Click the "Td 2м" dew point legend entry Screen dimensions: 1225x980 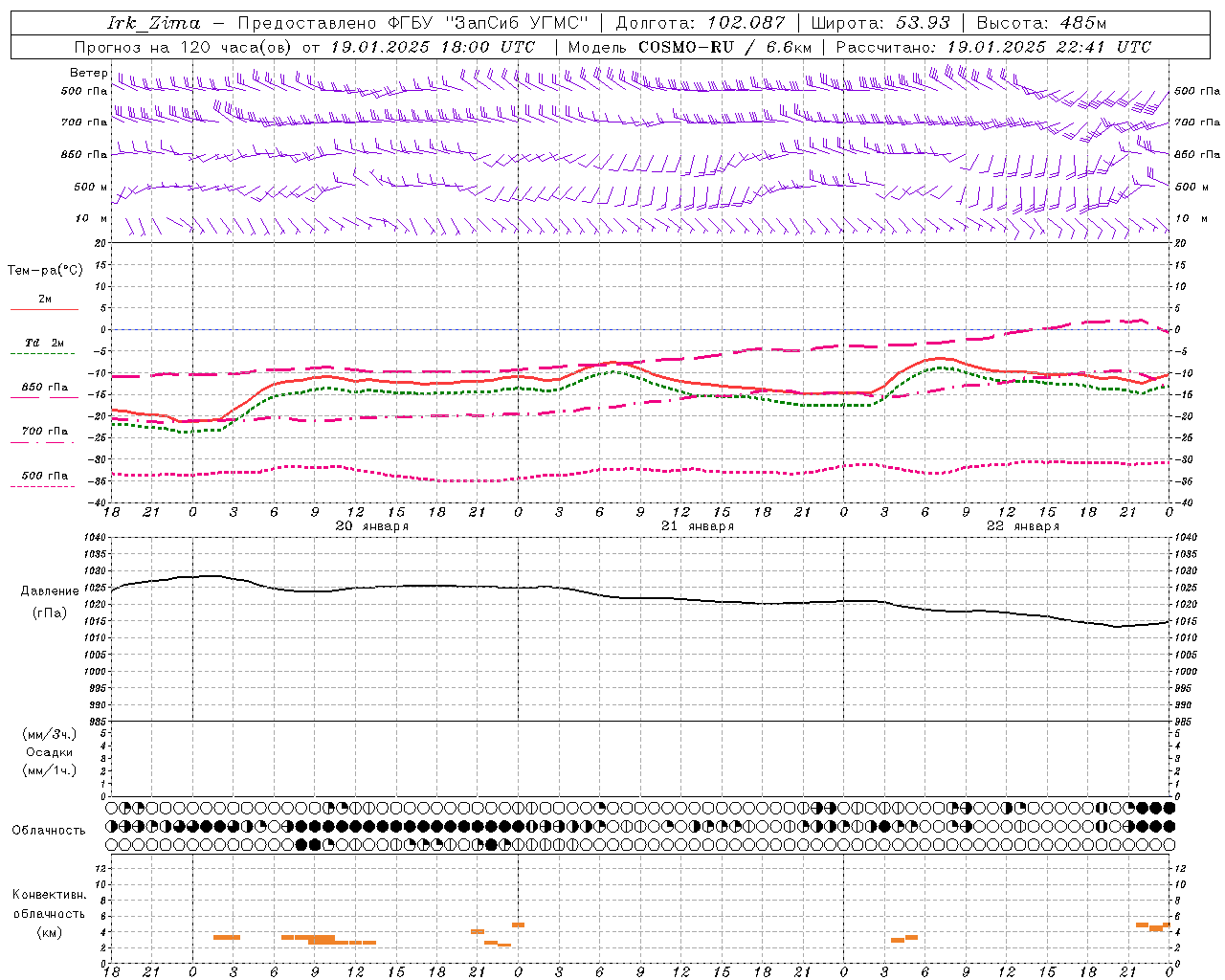44,343
